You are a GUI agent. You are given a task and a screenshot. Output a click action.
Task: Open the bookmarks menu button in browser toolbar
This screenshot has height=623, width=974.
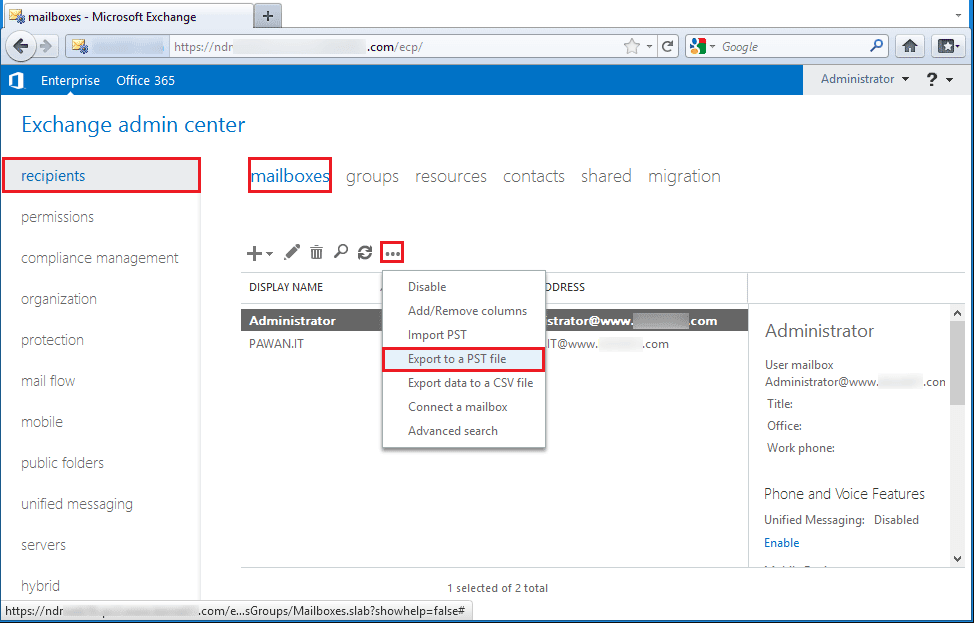[x=948, y=46]
